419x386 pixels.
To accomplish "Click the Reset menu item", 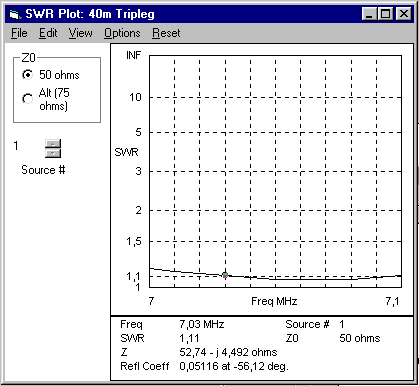I will (166, 33).
